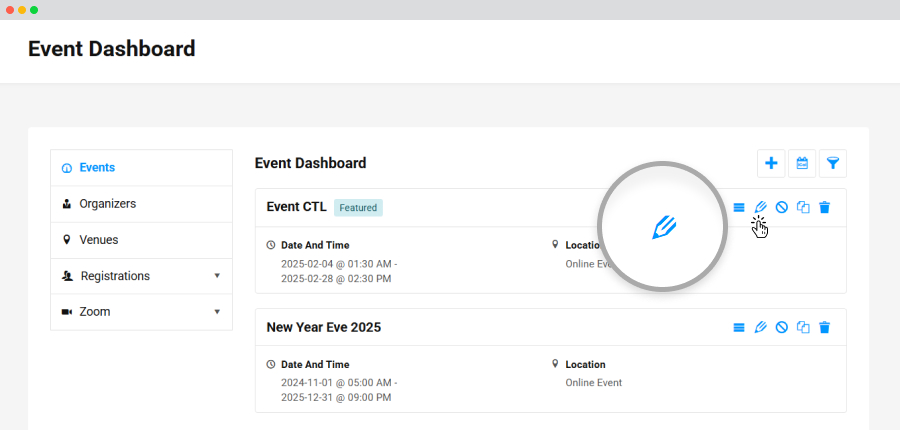Duplicate New Year Eve 2025 event
The height and width of the screenshot is (430, 900).
click(804, 327)
